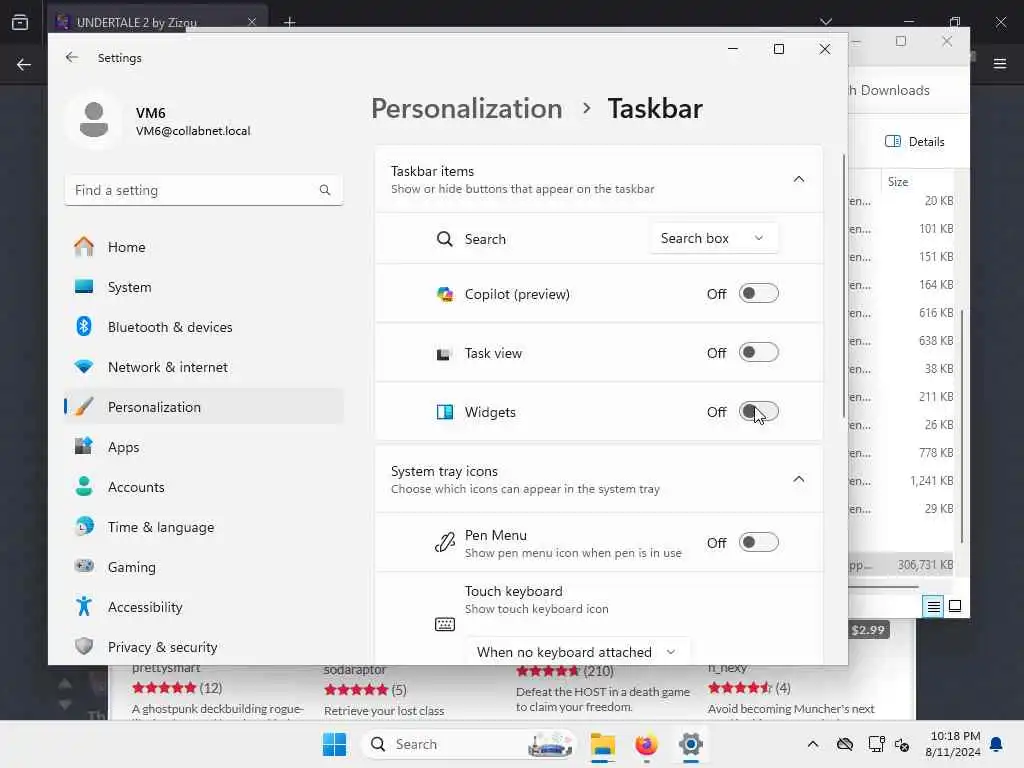1024x768 pixels.
Task: Click the Settings gear on the taskbar
Action: click(x=690, y=744)
